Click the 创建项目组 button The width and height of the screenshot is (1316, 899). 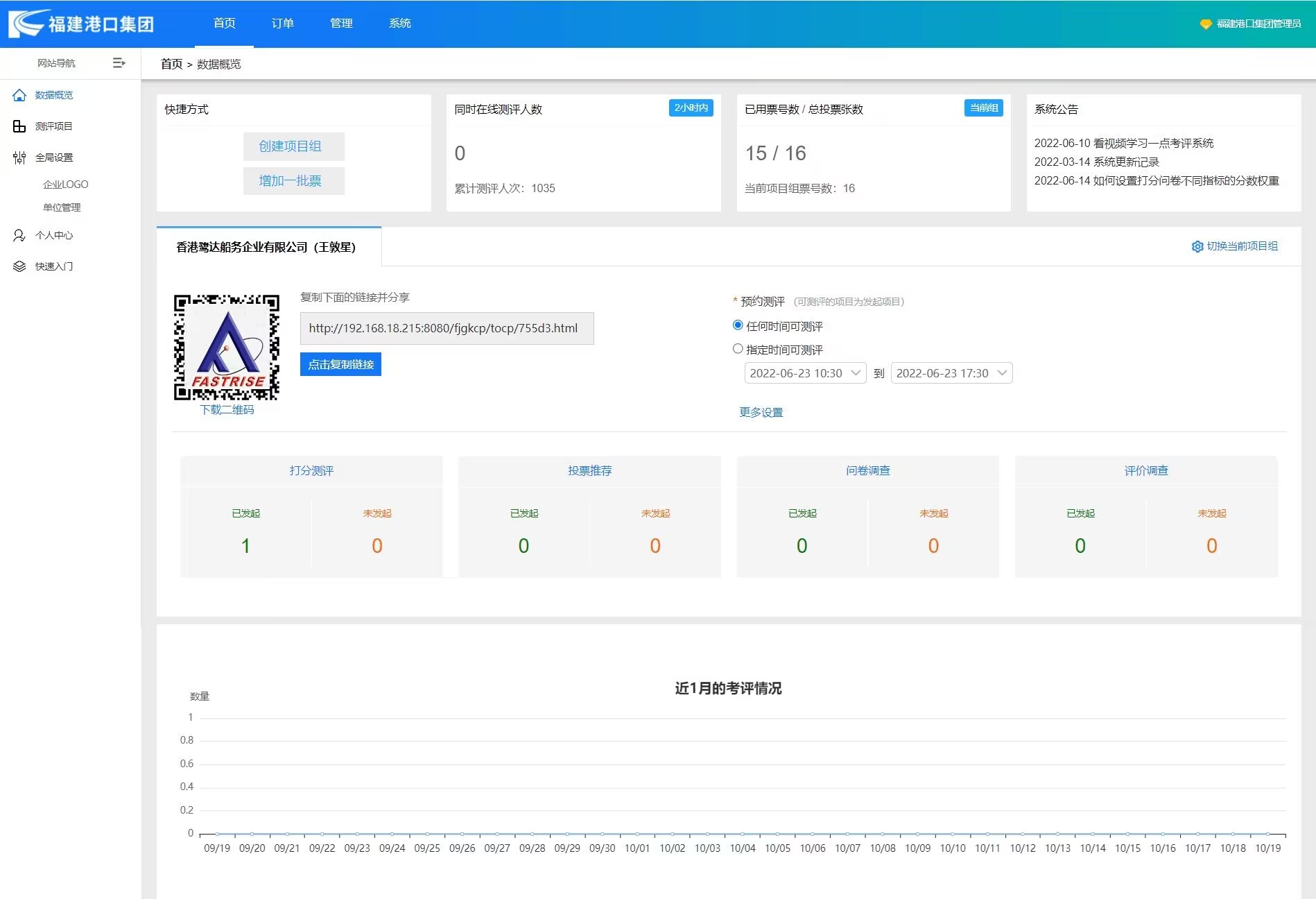293,146
